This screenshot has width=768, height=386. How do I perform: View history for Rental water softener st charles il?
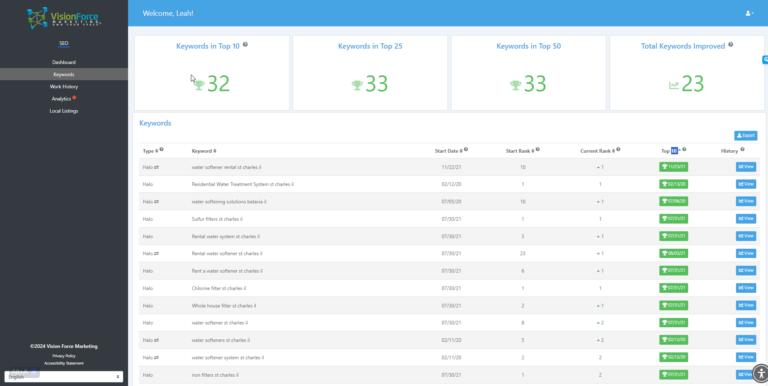point(746,254)
